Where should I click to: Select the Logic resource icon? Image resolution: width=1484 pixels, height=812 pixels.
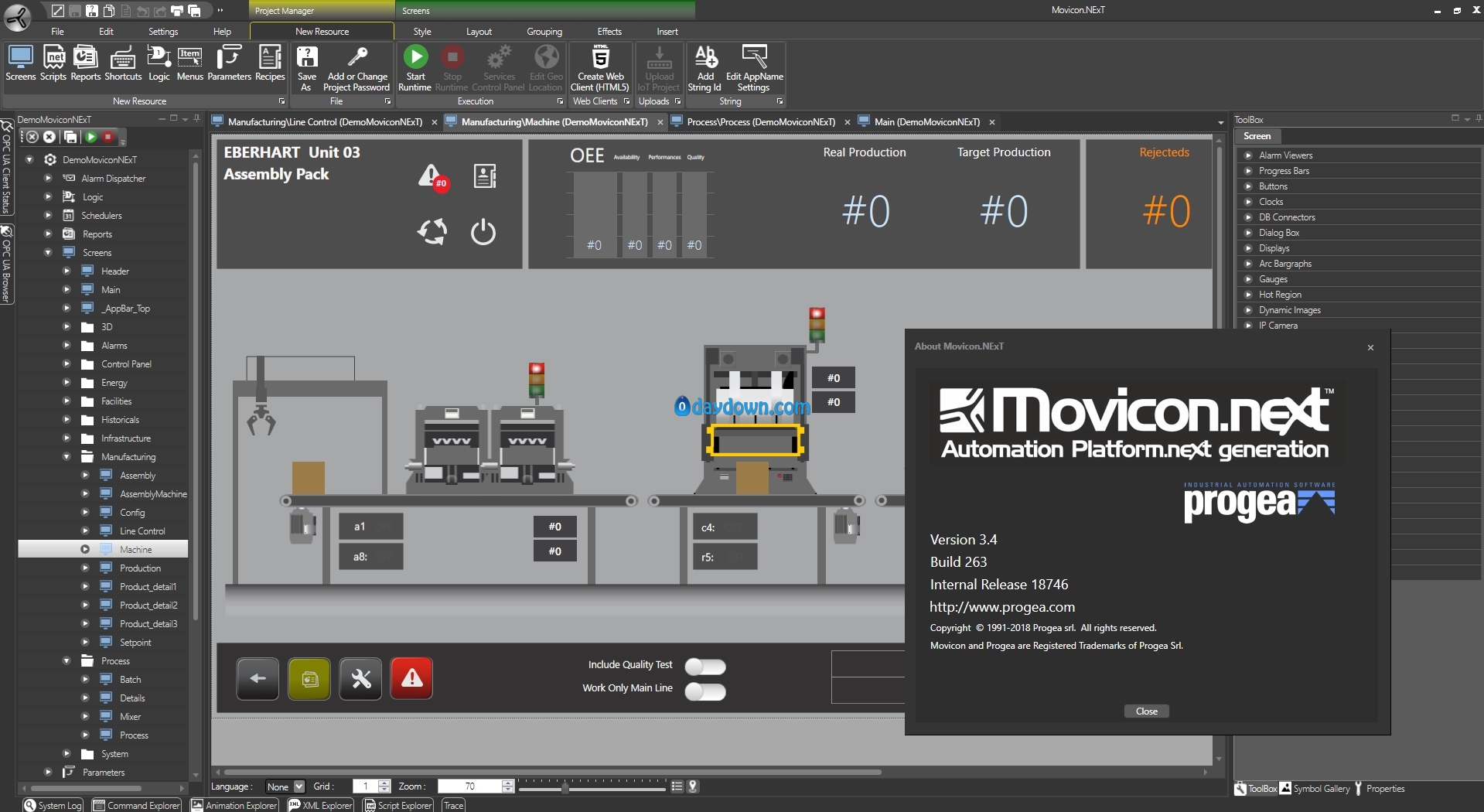pyautogui.click(x=159, y=63)
